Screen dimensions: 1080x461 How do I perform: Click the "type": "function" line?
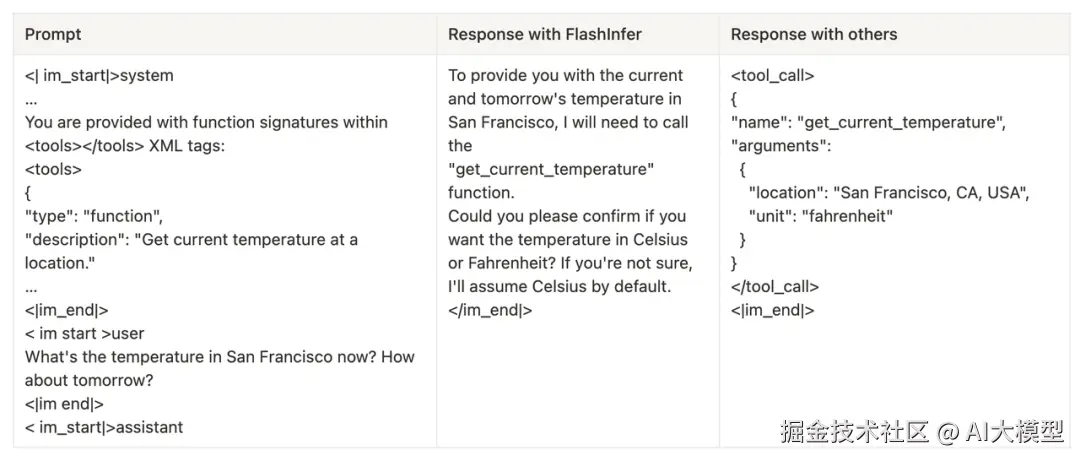94,216
